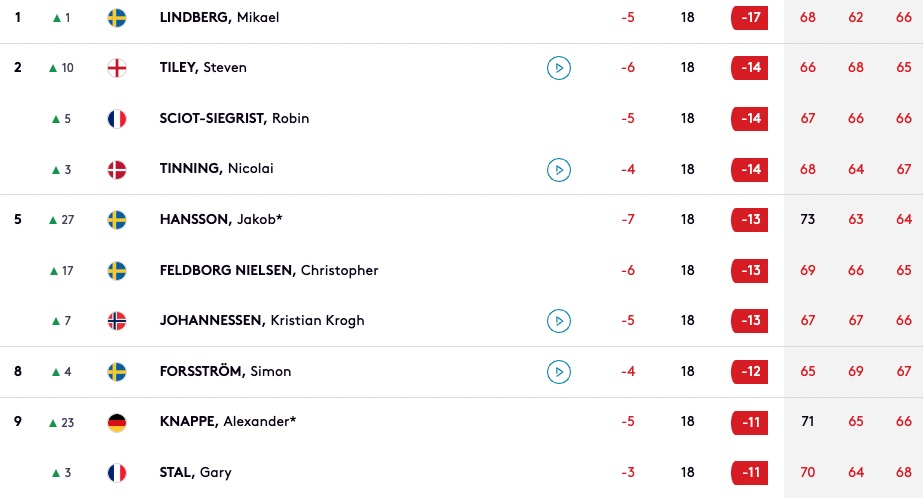The height and width of the screenshot is (498, 923).
Task: Click green up arrow showing Hansson's 27 move
Action: click(x=53, y=220)
